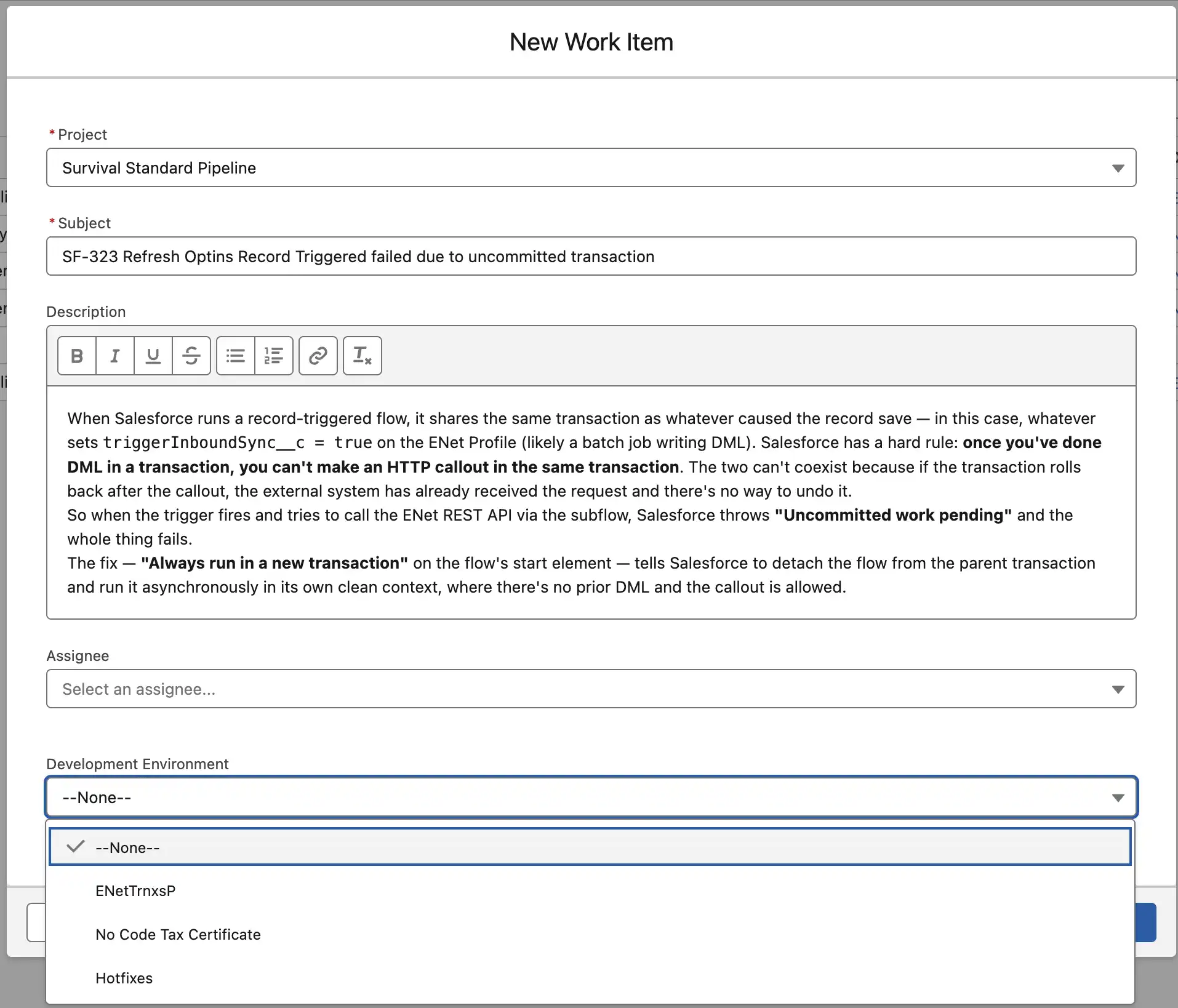The width and height of the screenshot is (1178, 1008).
Task: Click the Development Environment dropdown arrow
Action: coord(1118,798)
